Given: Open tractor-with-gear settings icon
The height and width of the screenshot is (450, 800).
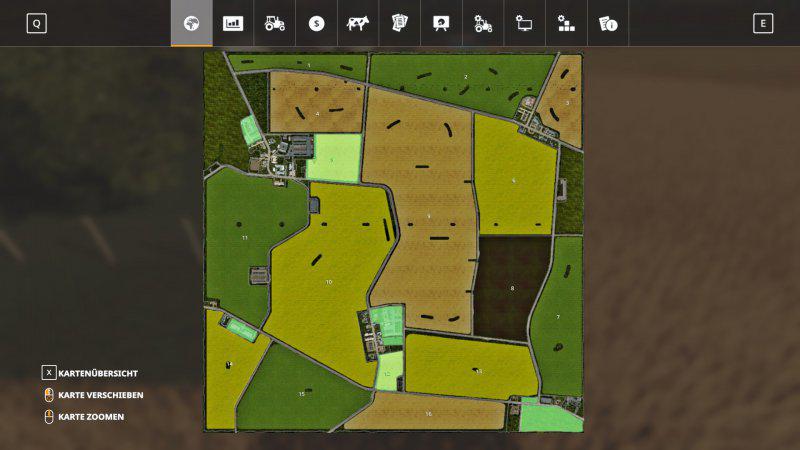Looking at the screenshot, I should coord(483,23).
